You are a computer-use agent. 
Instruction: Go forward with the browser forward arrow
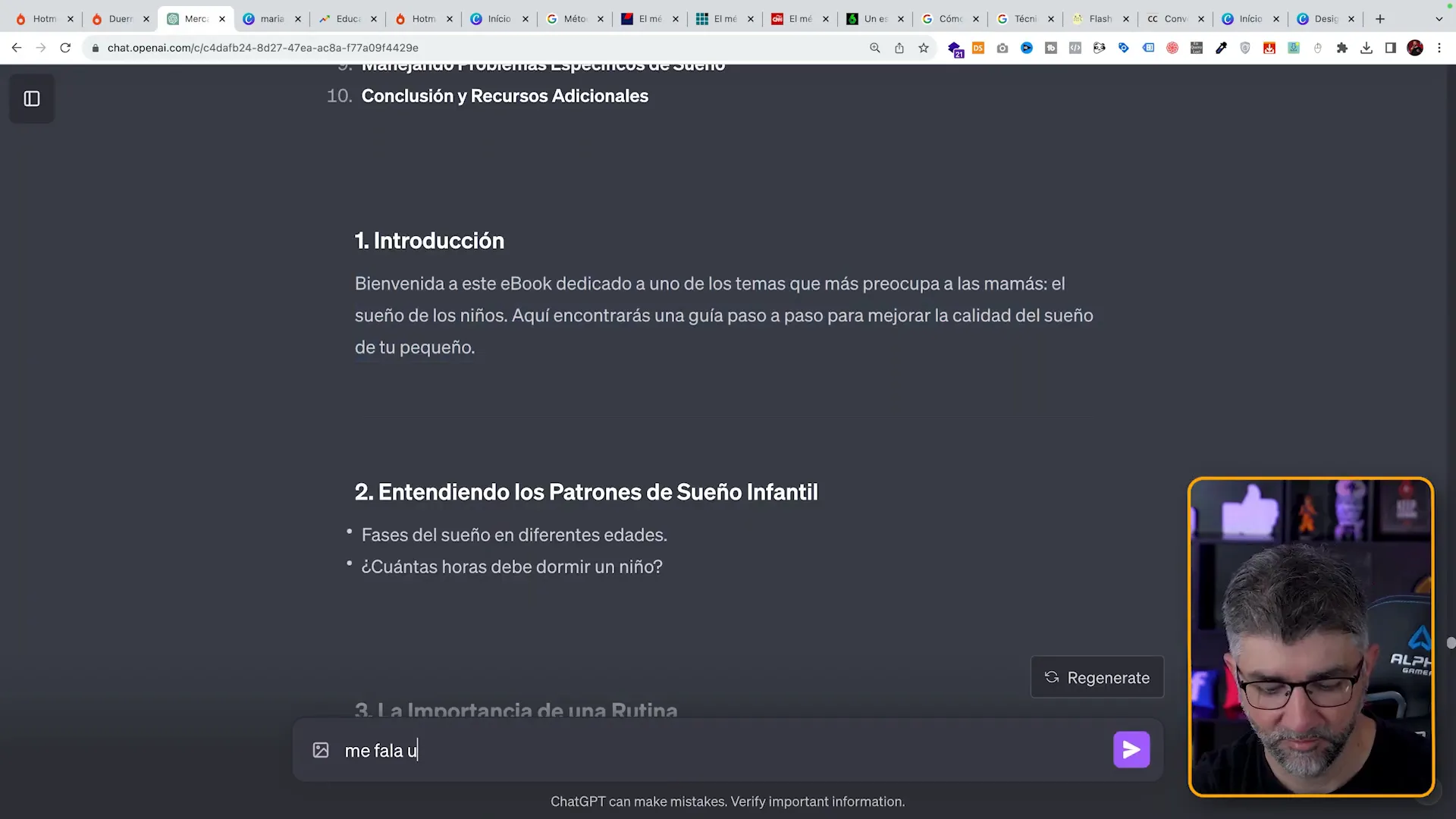pos(41,48)
